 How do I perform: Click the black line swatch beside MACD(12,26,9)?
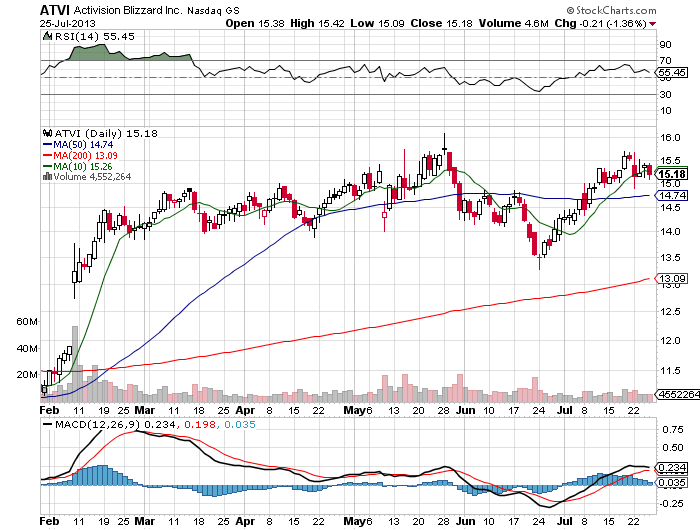[47, 424]
